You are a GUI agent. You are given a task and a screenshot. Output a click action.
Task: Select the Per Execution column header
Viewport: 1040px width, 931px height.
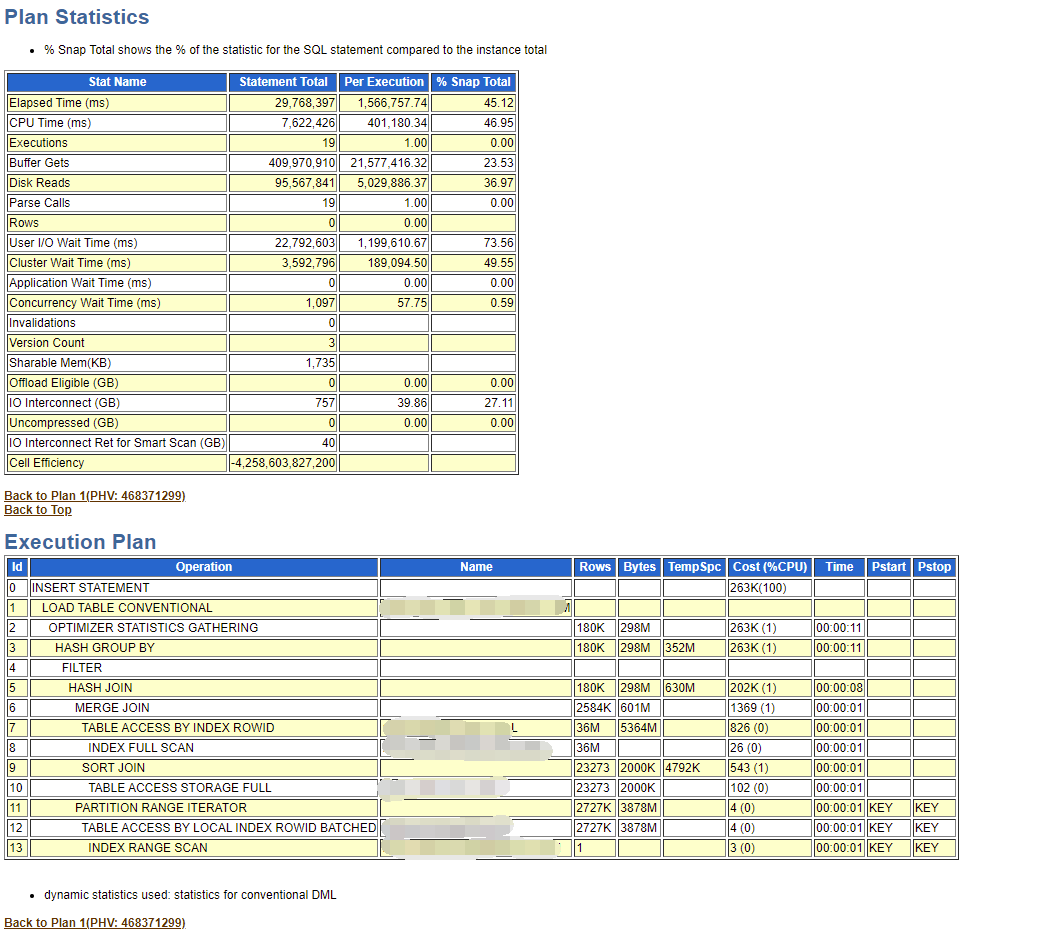[x=384, y=82]
